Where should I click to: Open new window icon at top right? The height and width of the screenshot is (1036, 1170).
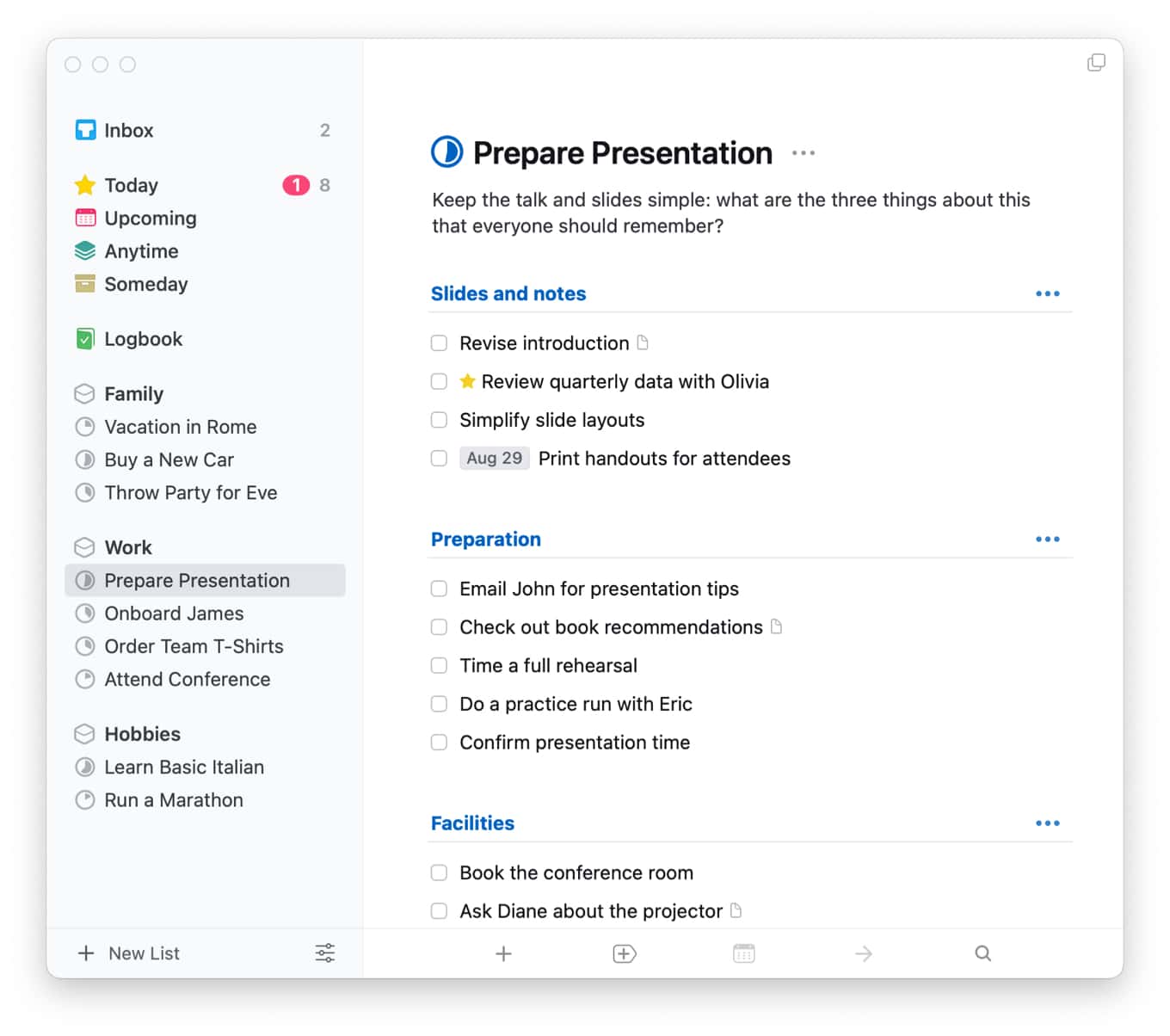[1097, 63]
